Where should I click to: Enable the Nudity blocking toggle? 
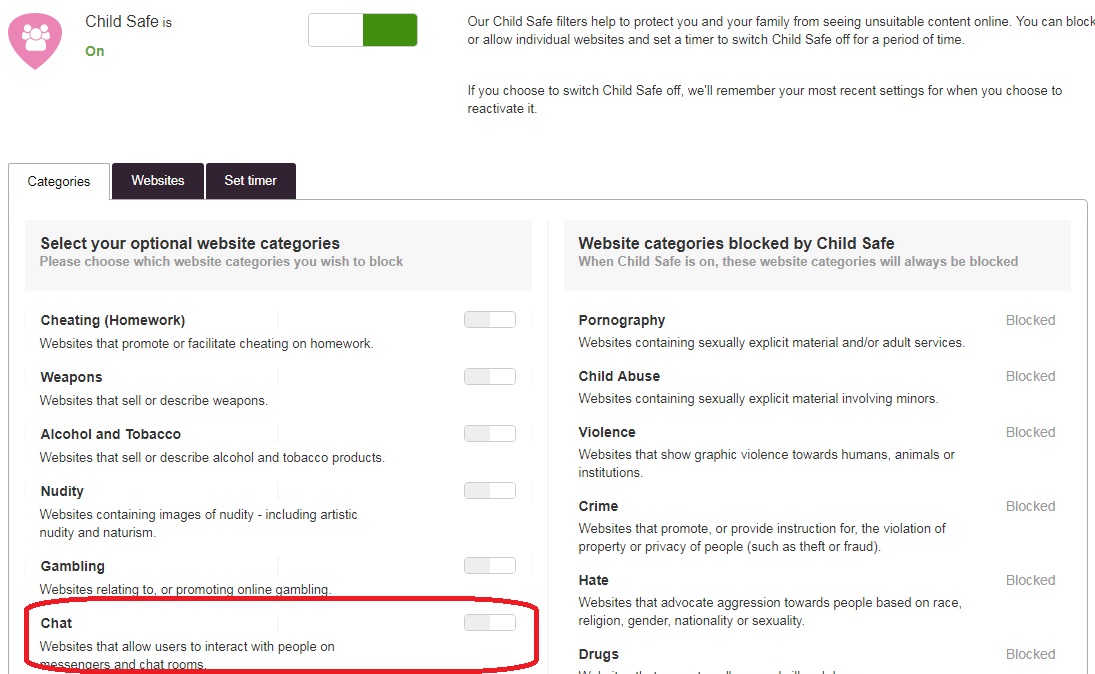[x=490, y=490]
